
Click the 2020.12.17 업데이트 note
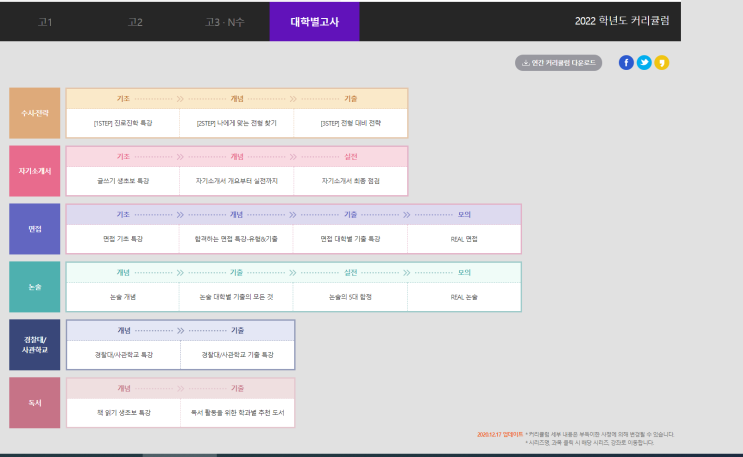point(500,434)
